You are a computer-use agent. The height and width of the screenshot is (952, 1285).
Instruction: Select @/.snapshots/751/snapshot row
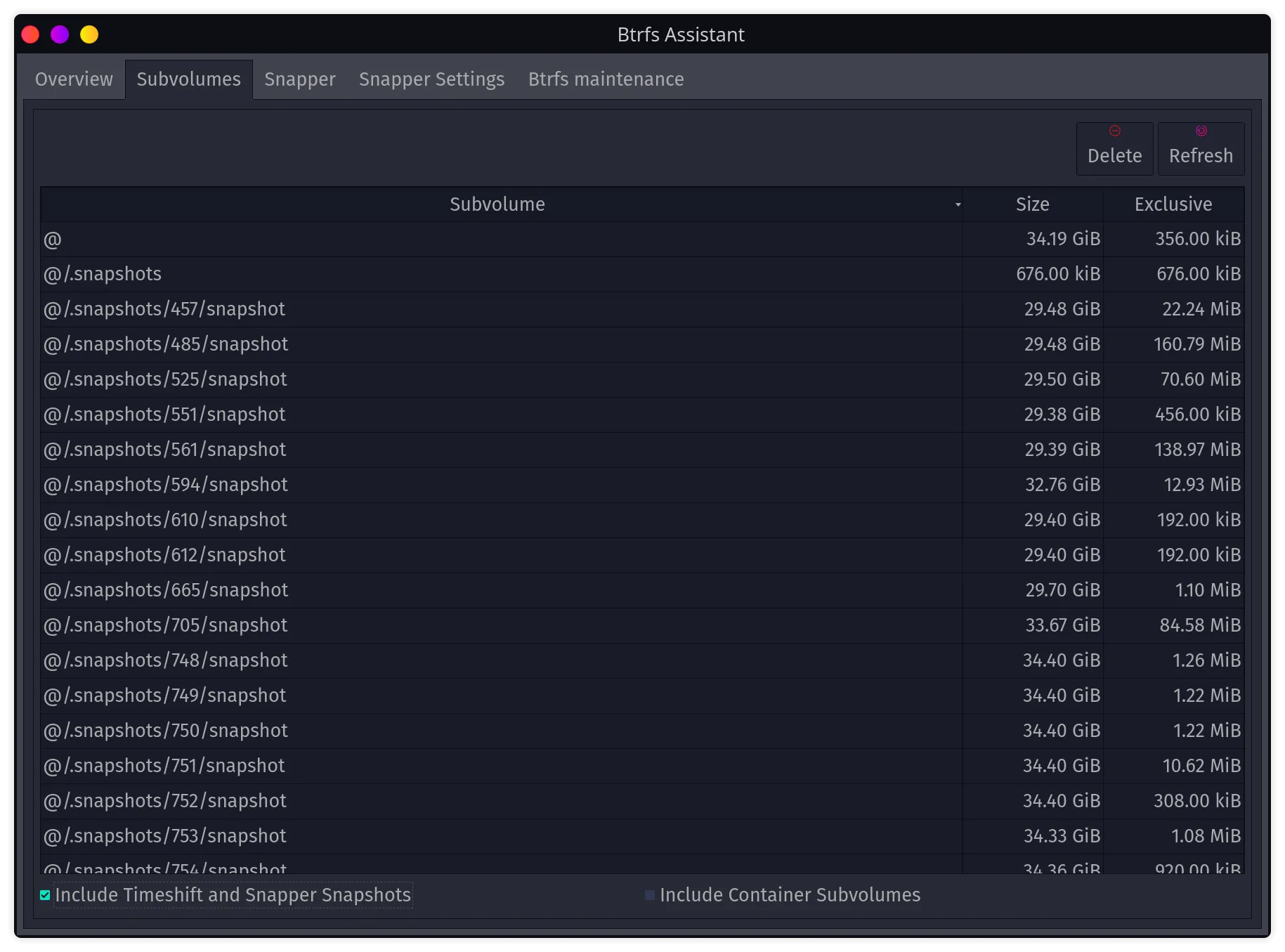tap(642, 767)
